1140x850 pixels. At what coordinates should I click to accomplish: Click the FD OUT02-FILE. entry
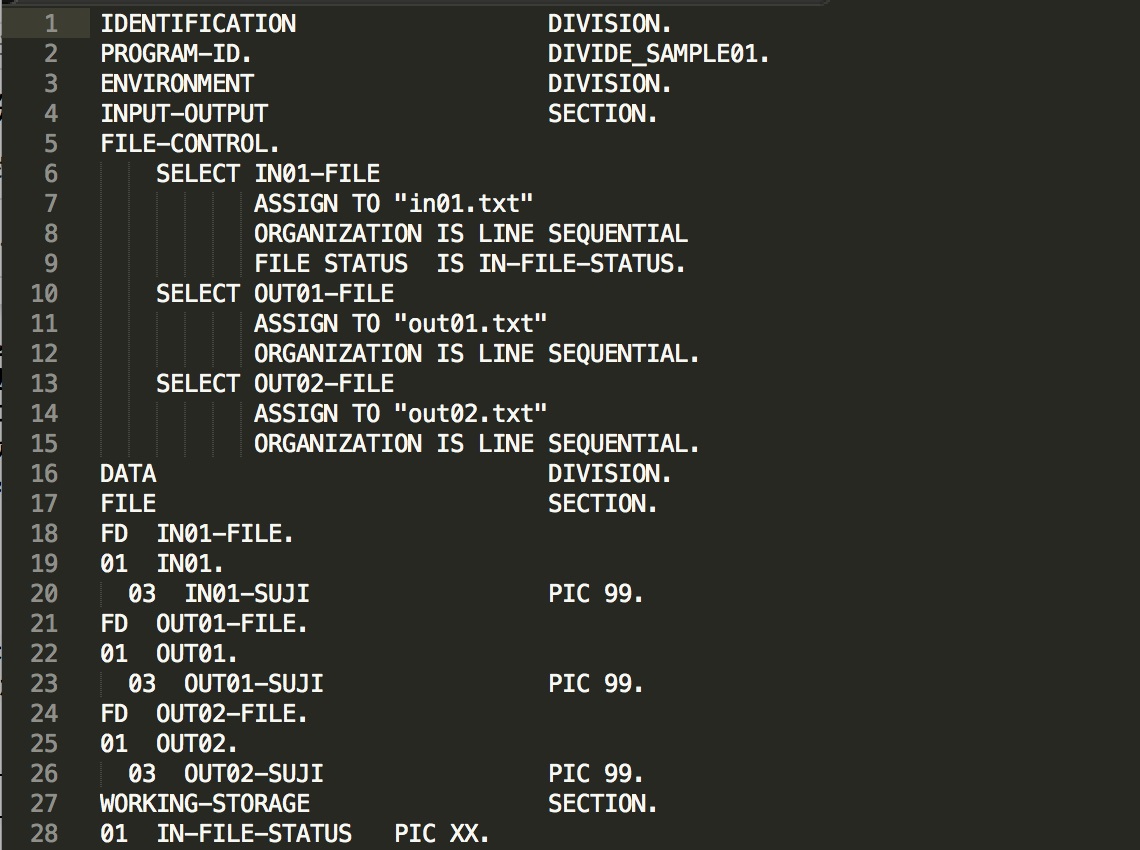coord(204,714)
